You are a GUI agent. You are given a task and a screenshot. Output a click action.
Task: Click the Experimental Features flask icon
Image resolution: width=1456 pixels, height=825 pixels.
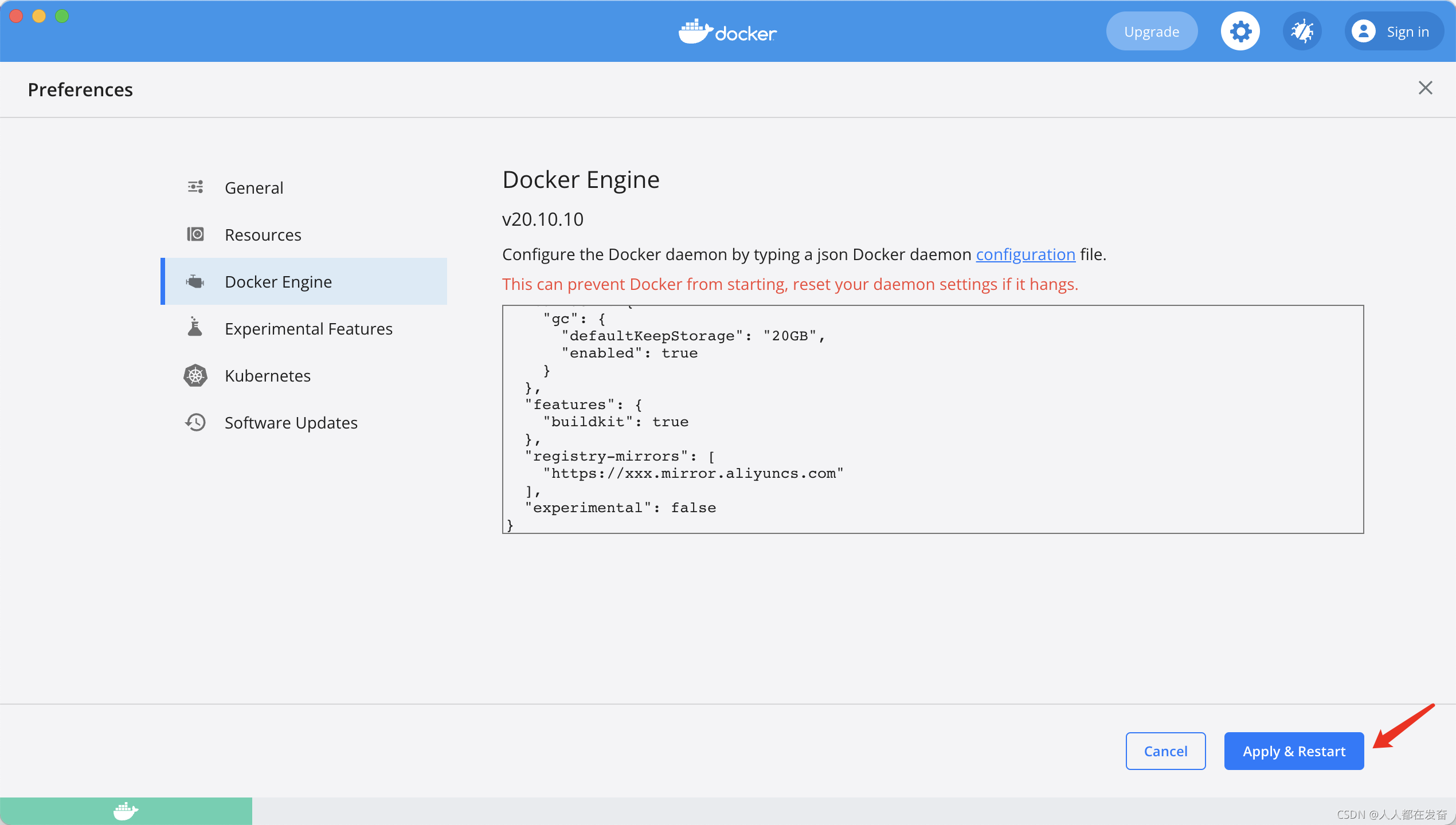(195, 327)
